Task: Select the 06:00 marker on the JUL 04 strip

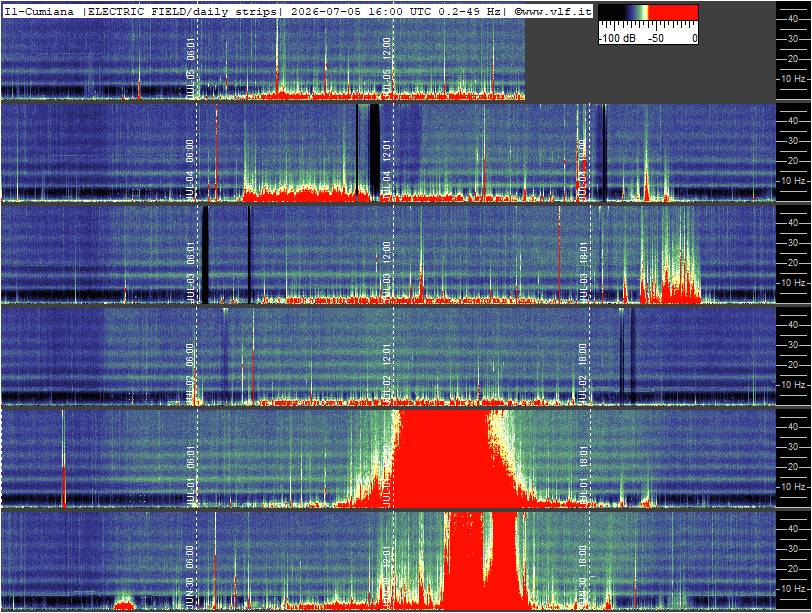Action: coord(190,152)
